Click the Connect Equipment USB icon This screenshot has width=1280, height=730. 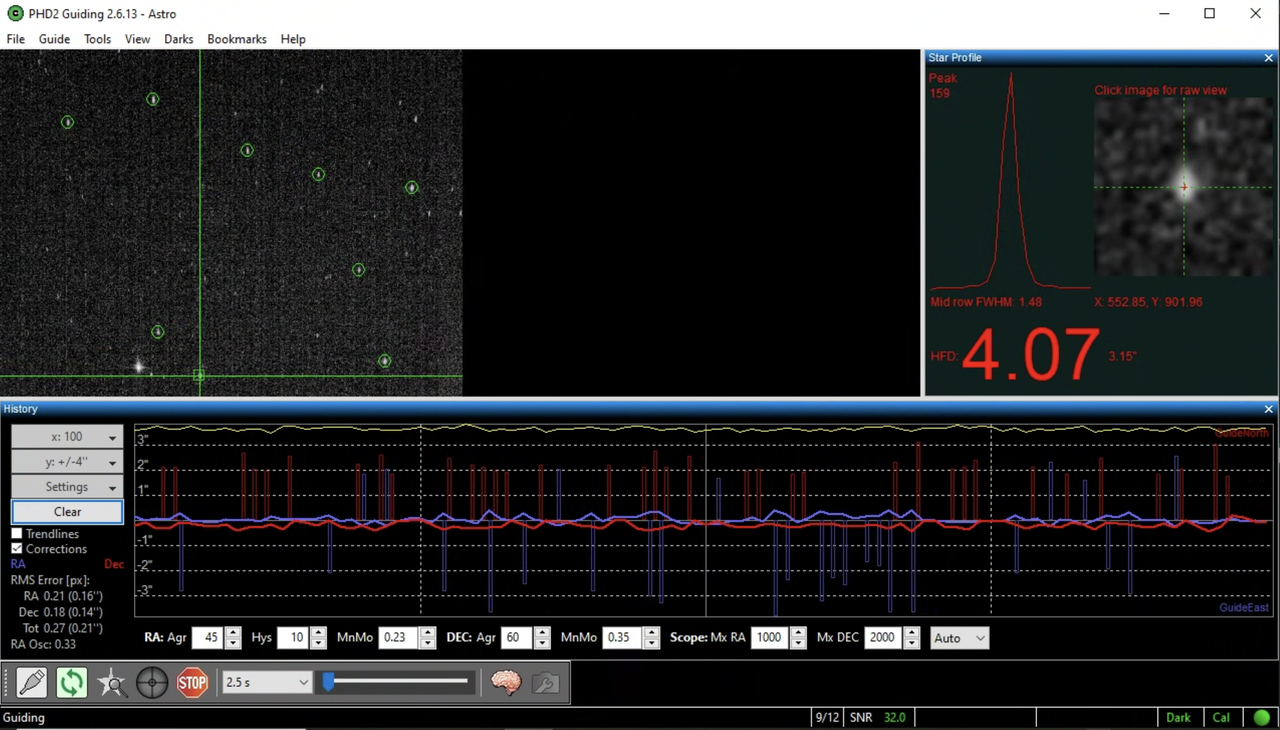[31, 683]
